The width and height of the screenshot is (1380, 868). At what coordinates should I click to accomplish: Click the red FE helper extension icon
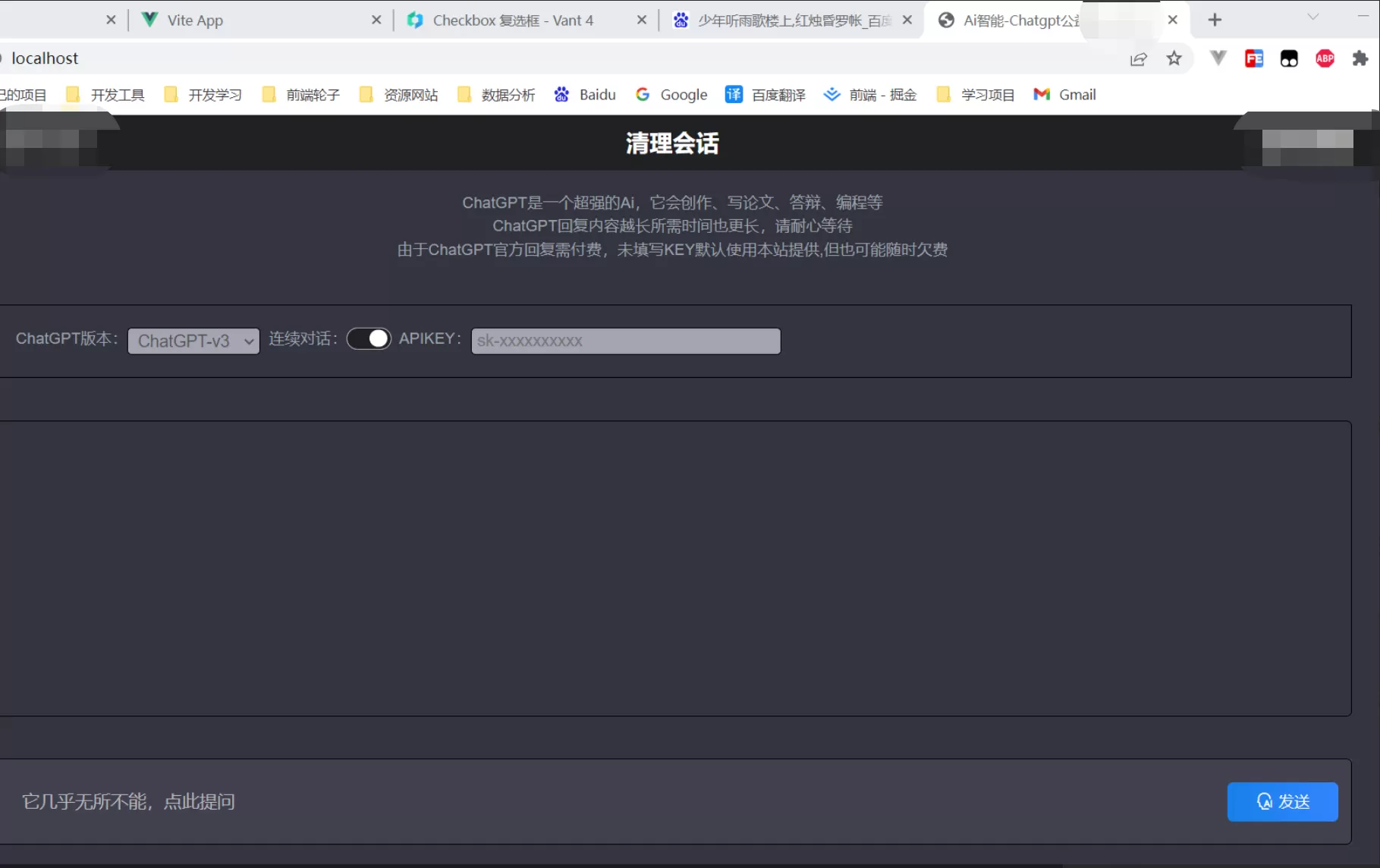1254,58
